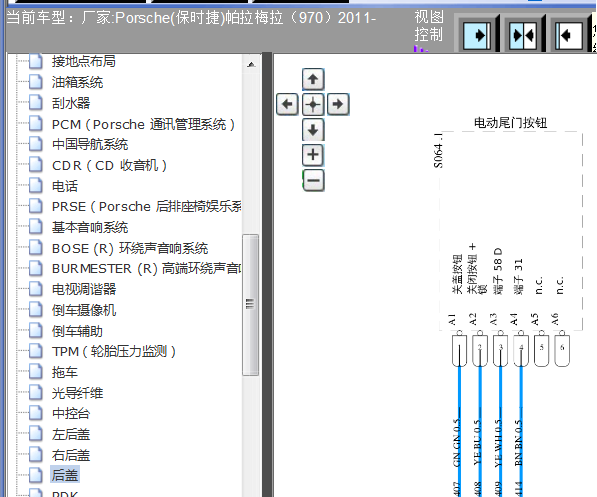Viewport: 597px width, 497px height.
Task: Open 光导纤维 in the tree
Action: (77, 393)
